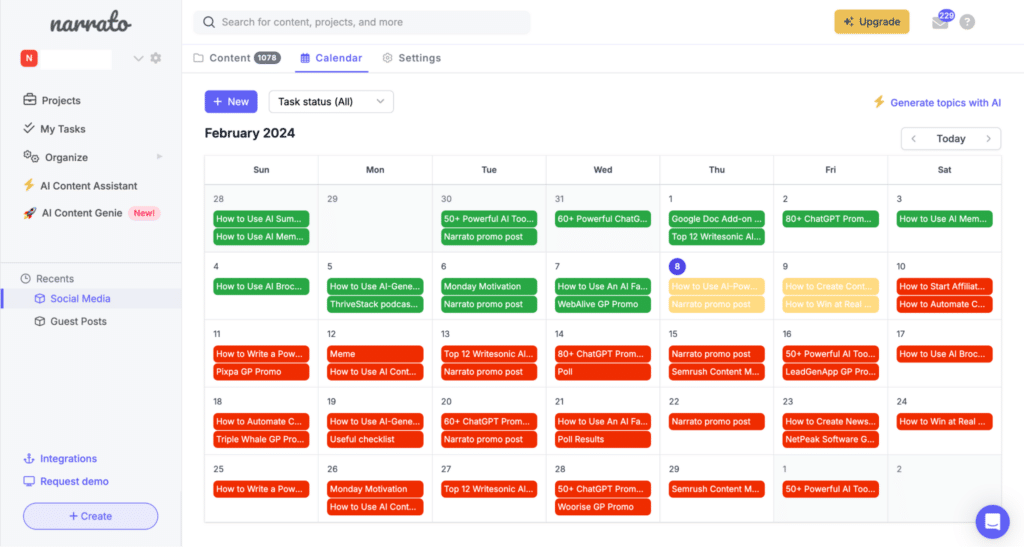Select the Guest Posts project
1024x547 pixels.
tap(78, 321)
